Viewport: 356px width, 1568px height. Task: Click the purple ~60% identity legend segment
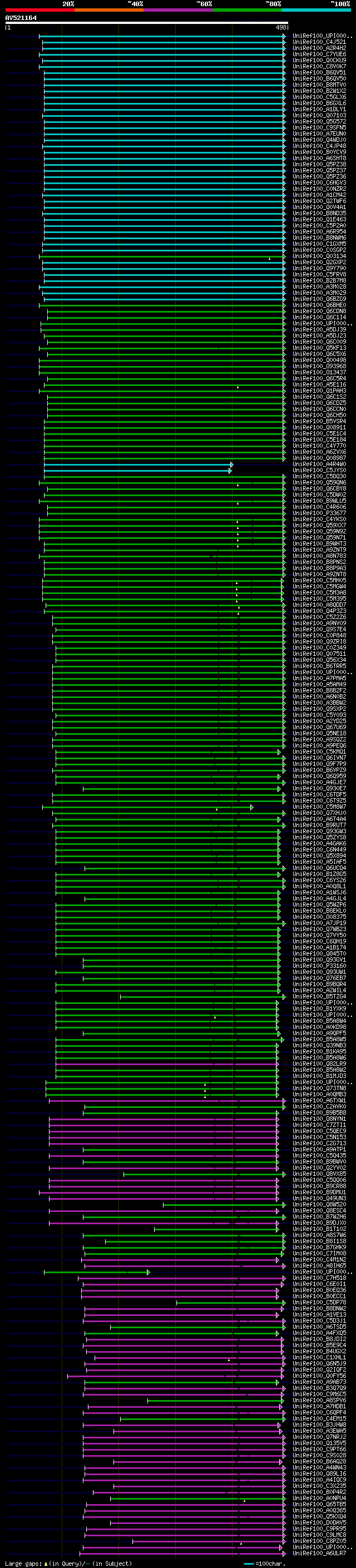pos(179,10)
